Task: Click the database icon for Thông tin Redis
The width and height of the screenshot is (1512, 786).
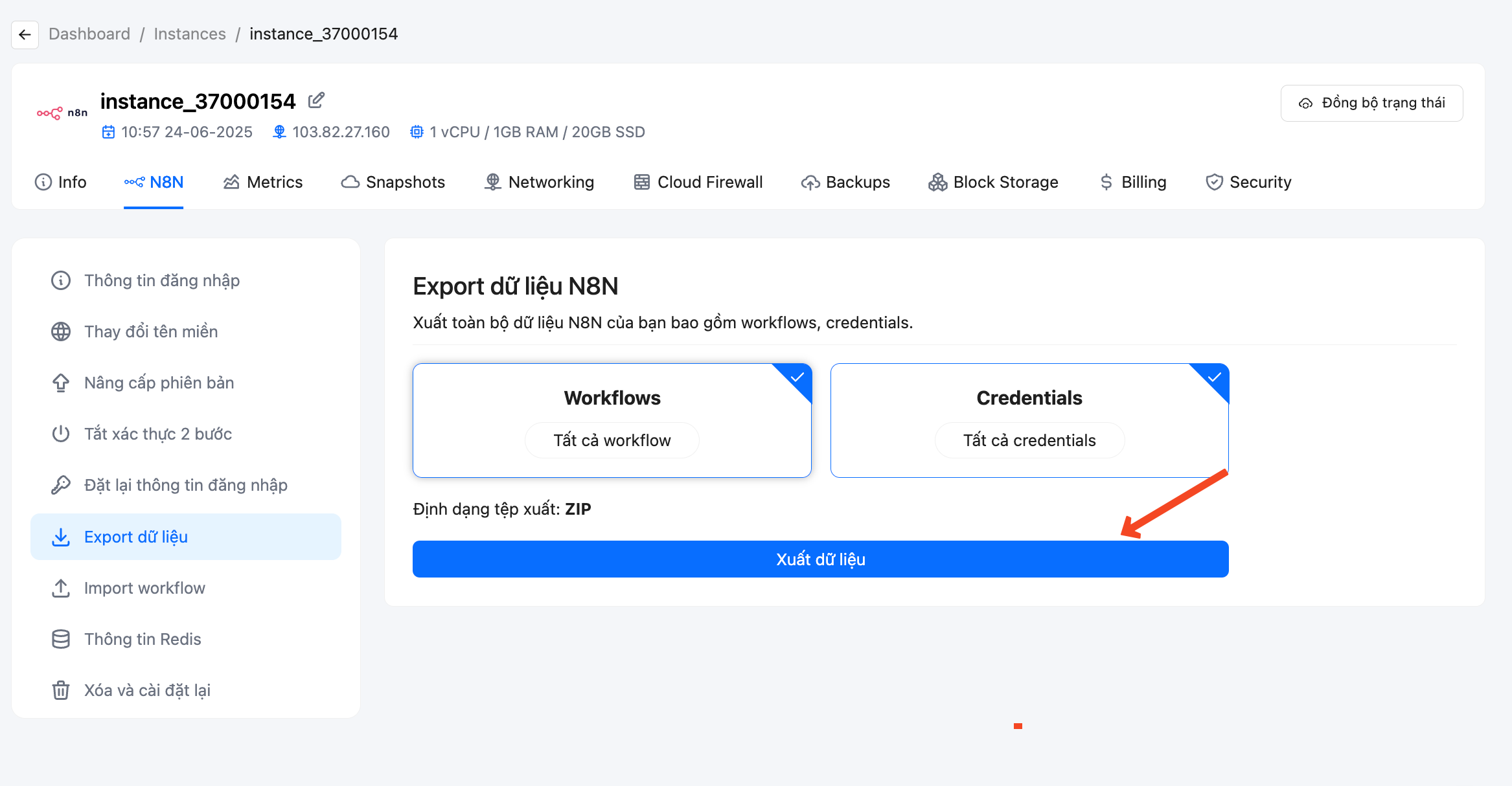Action: [61, 639]
